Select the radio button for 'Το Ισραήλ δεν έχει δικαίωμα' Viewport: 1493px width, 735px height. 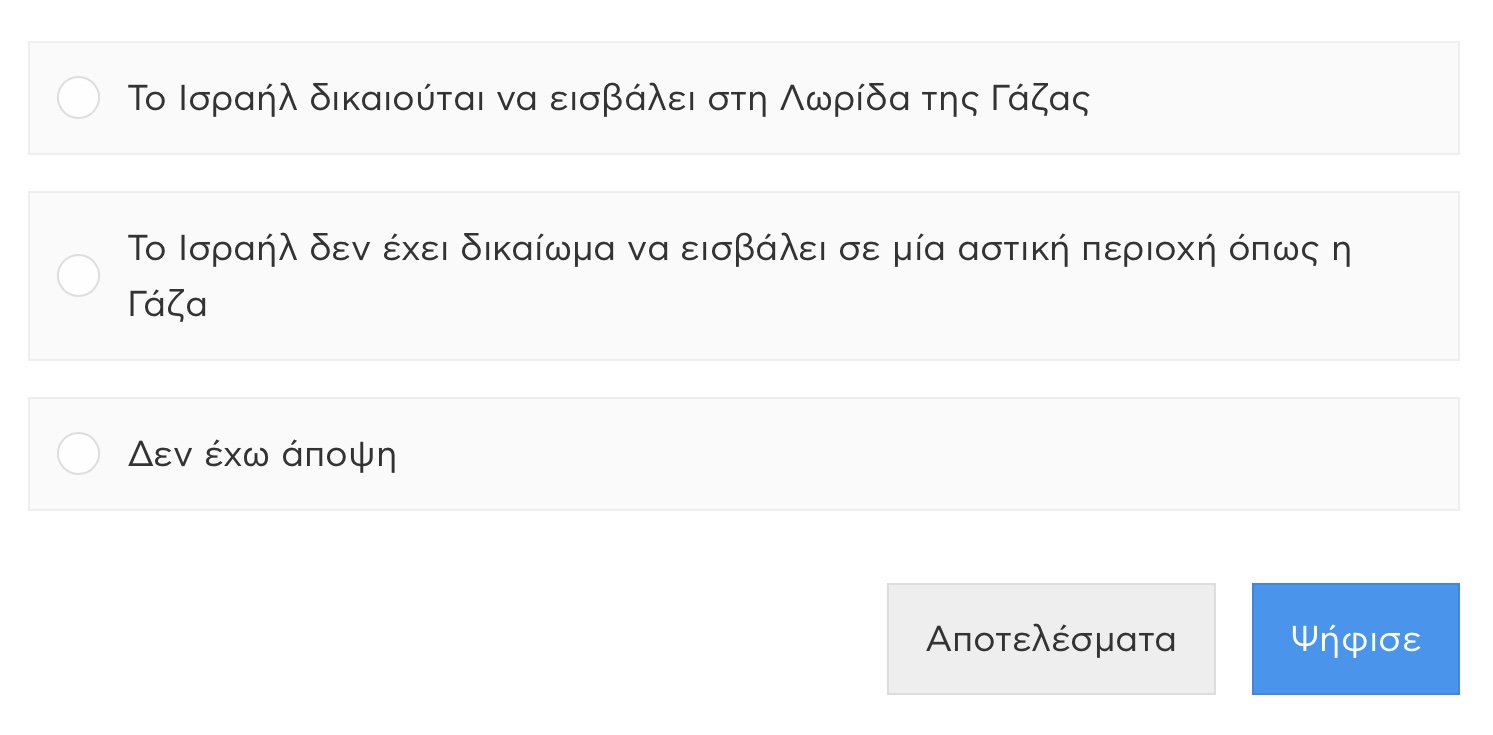click(x=78, y=276)
